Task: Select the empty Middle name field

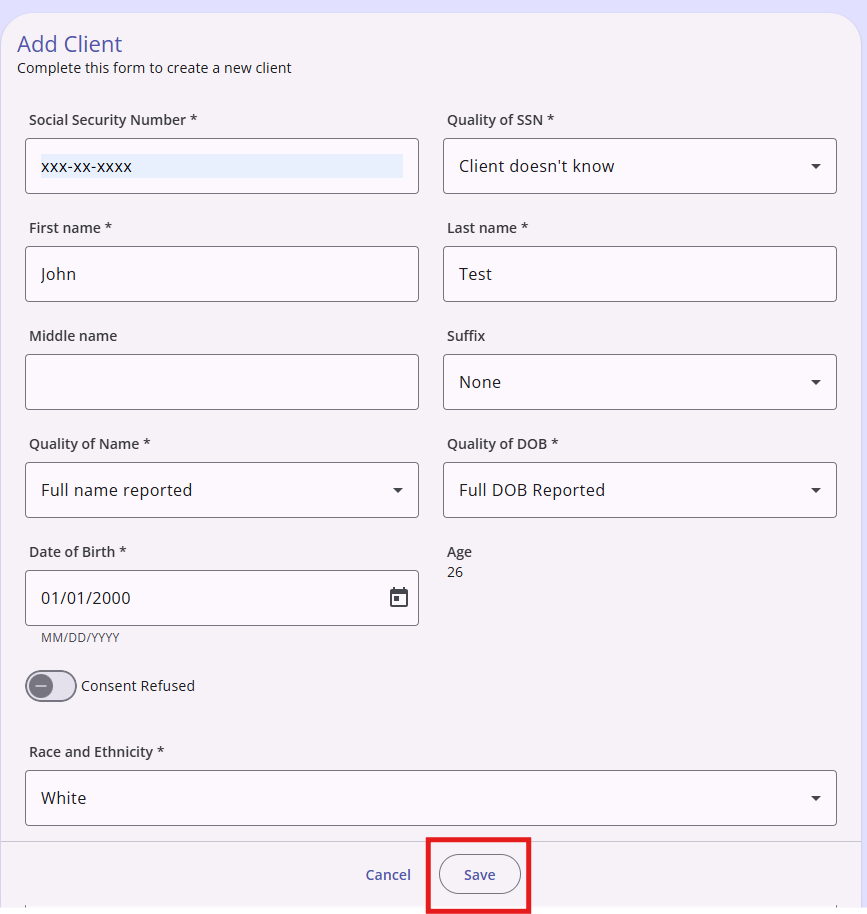Action: click(x=222, y=382)
